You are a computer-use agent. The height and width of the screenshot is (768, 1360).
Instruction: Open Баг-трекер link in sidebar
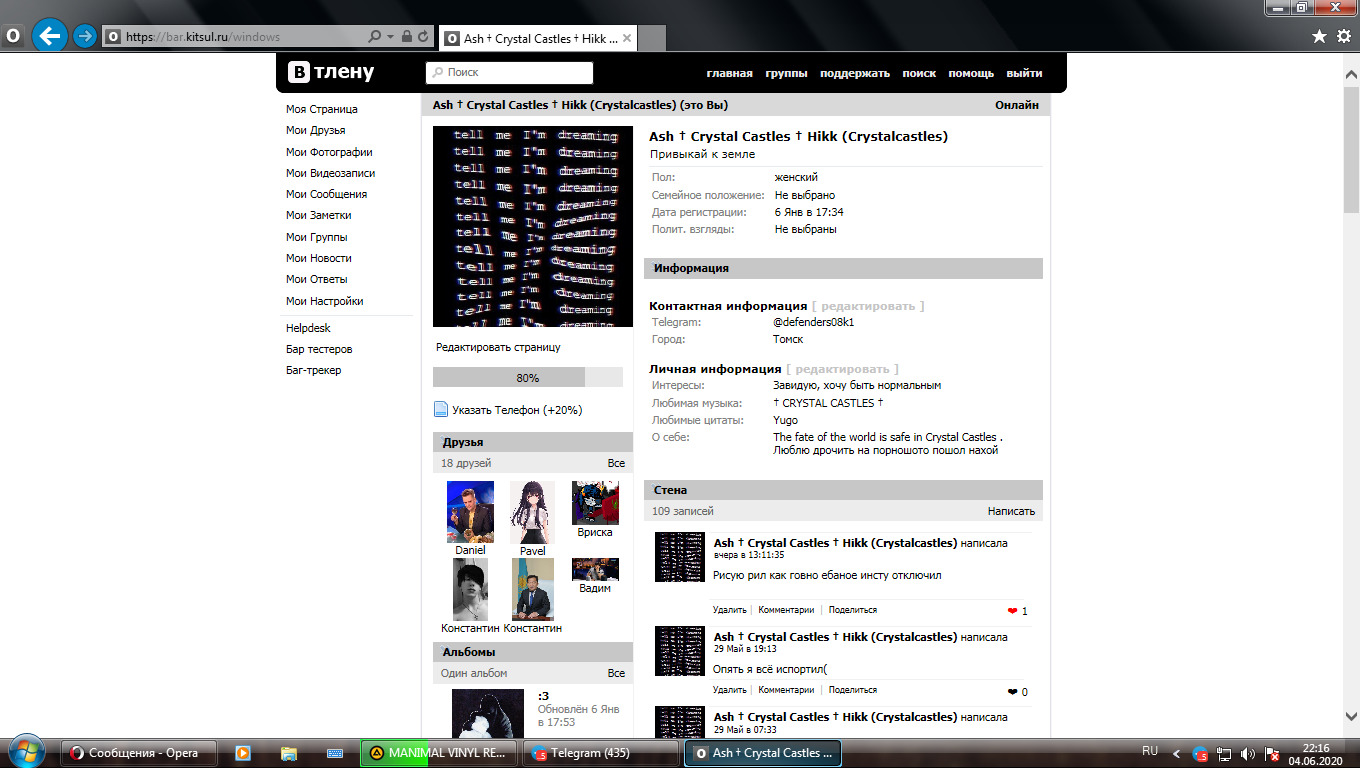coord(313,370)
